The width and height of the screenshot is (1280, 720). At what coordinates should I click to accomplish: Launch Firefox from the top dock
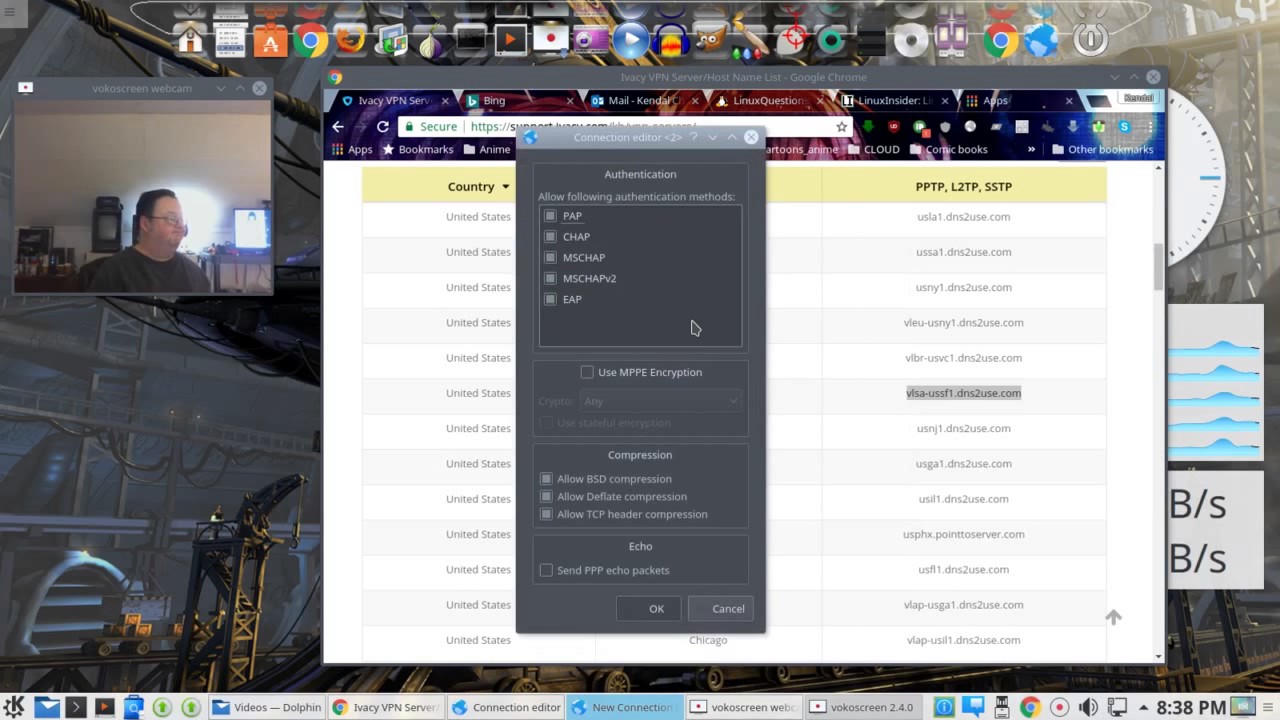350,41
